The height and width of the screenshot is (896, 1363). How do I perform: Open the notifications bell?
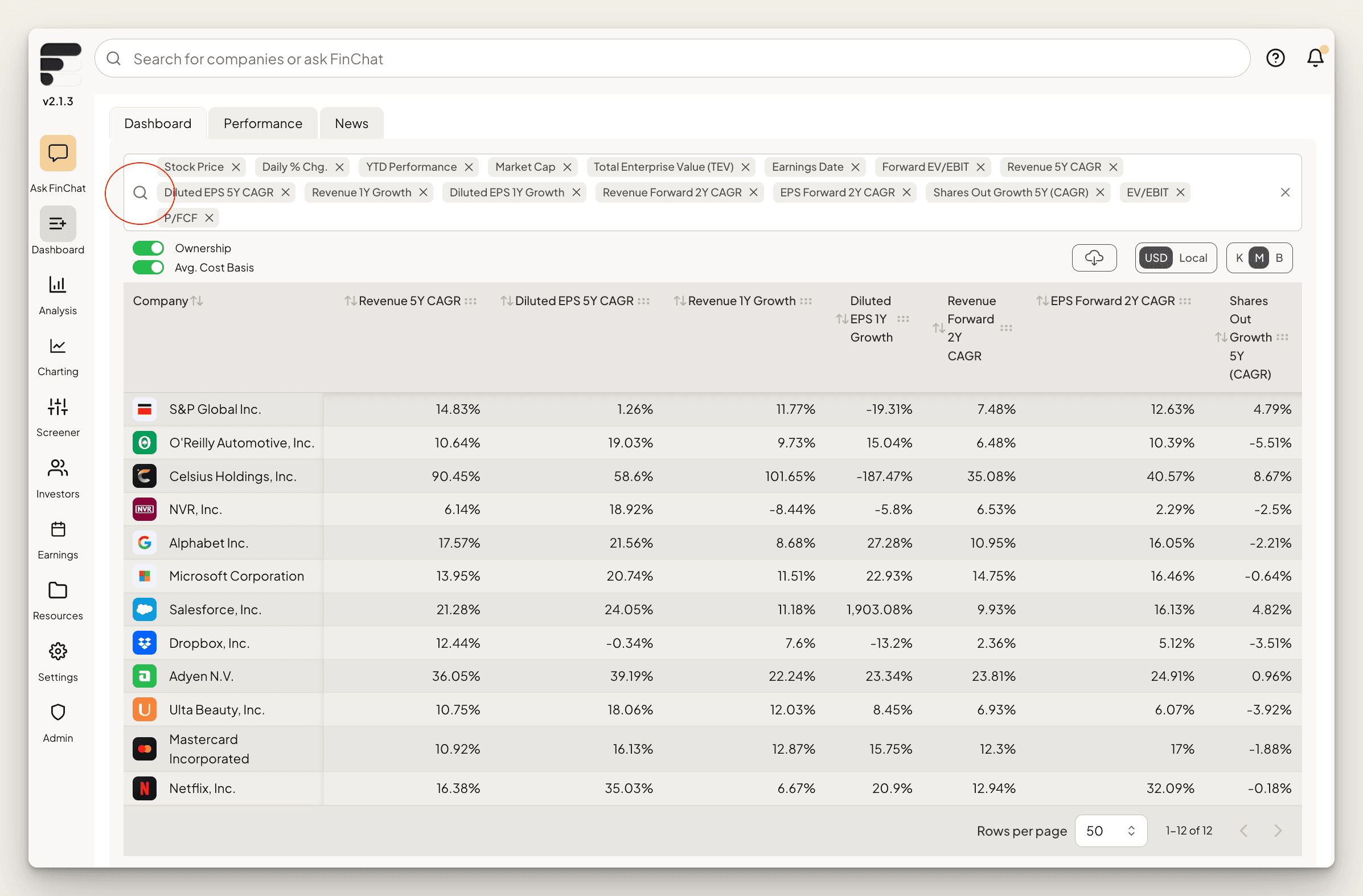[1316, 58]
